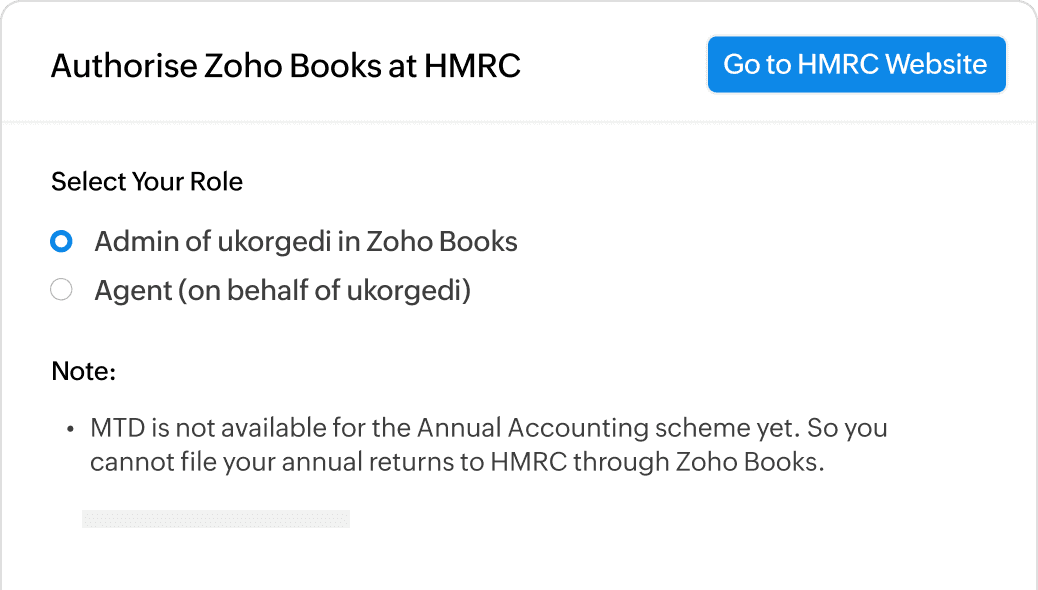Image resolution: width=1038 pixels, height=590 pixels.
Task: Click the note line starting 'MTD is not available'
Action: [x=488, y=428]
